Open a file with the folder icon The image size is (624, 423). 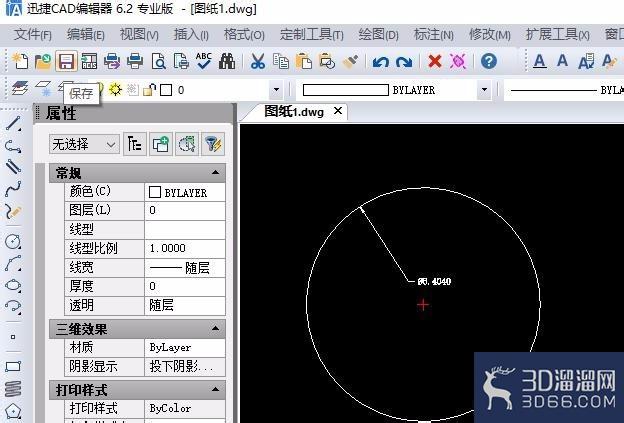43,61
